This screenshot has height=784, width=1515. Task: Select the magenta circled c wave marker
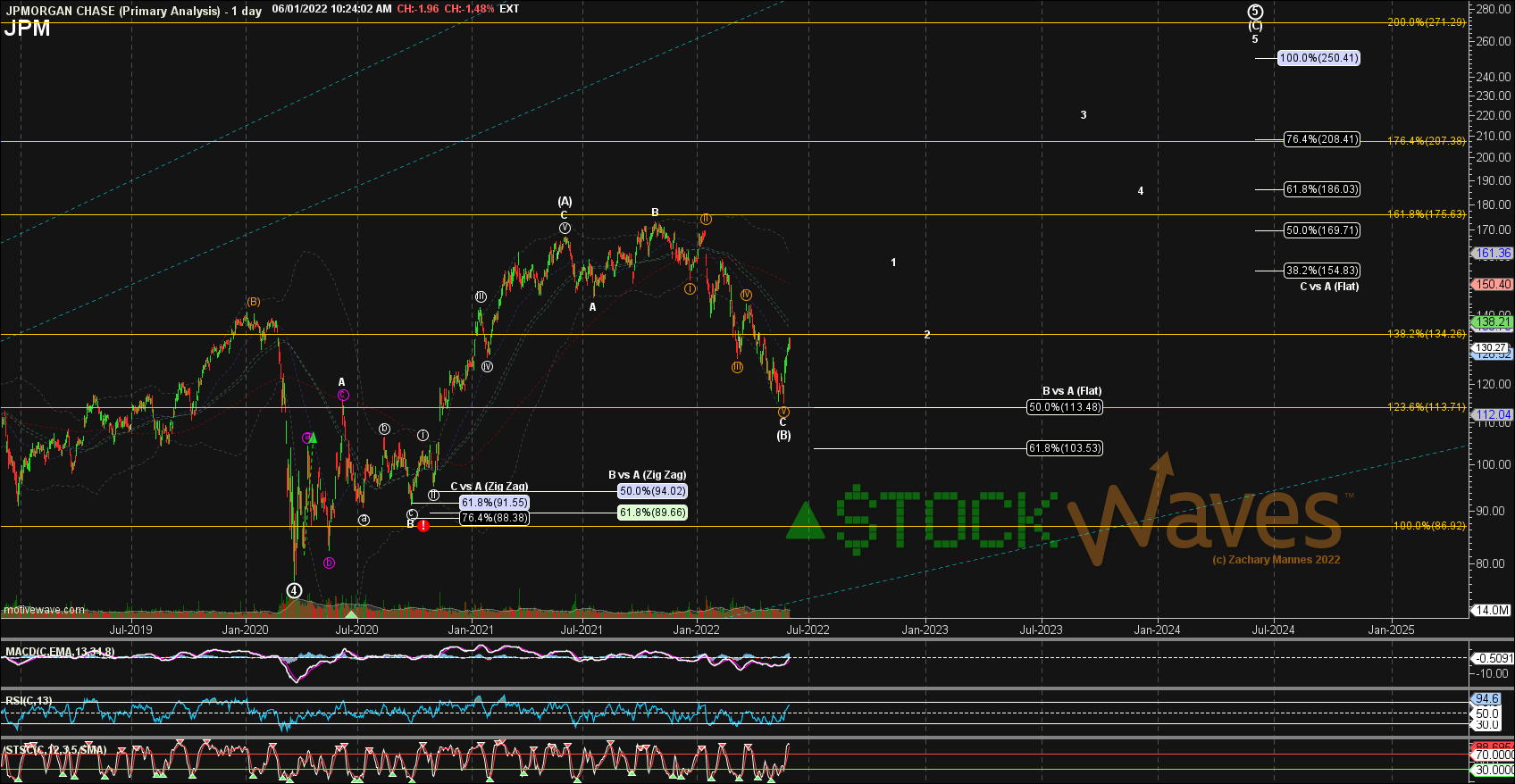[x=343, y=395]
